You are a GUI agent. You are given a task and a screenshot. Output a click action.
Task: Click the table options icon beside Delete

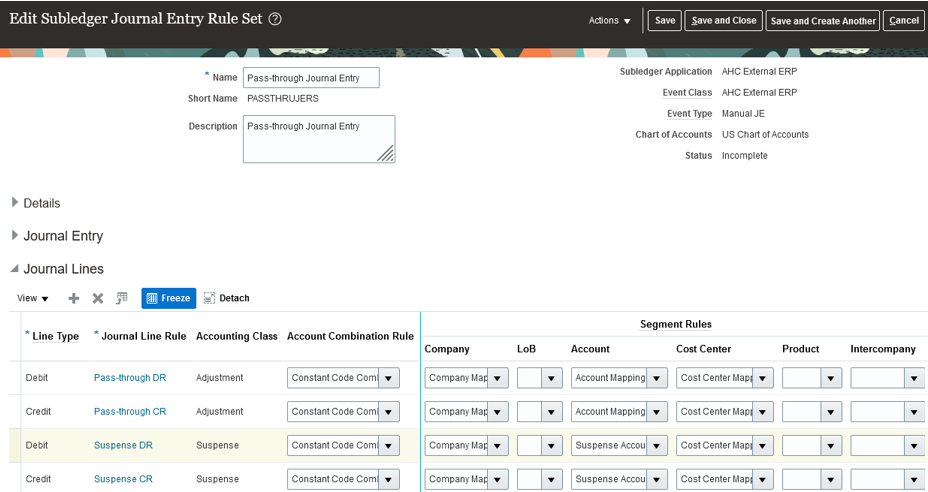click(122, 298)
